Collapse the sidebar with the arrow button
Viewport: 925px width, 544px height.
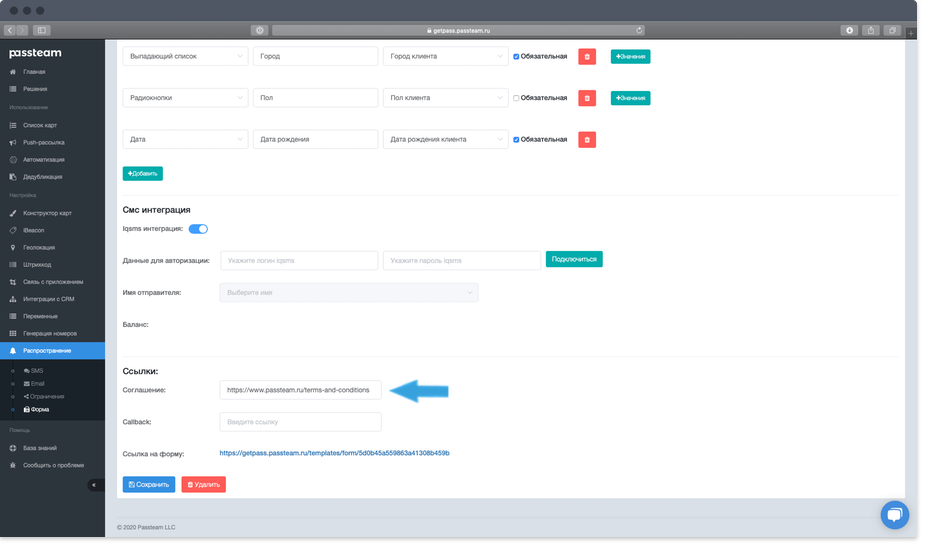[94, 486]
